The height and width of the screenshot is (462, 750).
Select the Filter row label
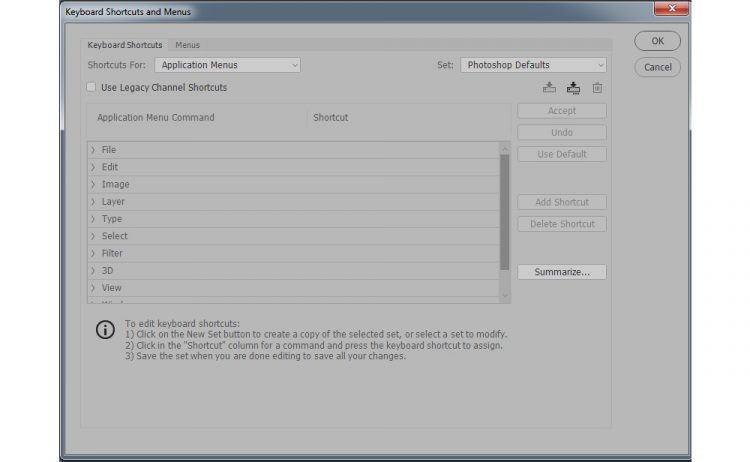[x=112, y=253]
